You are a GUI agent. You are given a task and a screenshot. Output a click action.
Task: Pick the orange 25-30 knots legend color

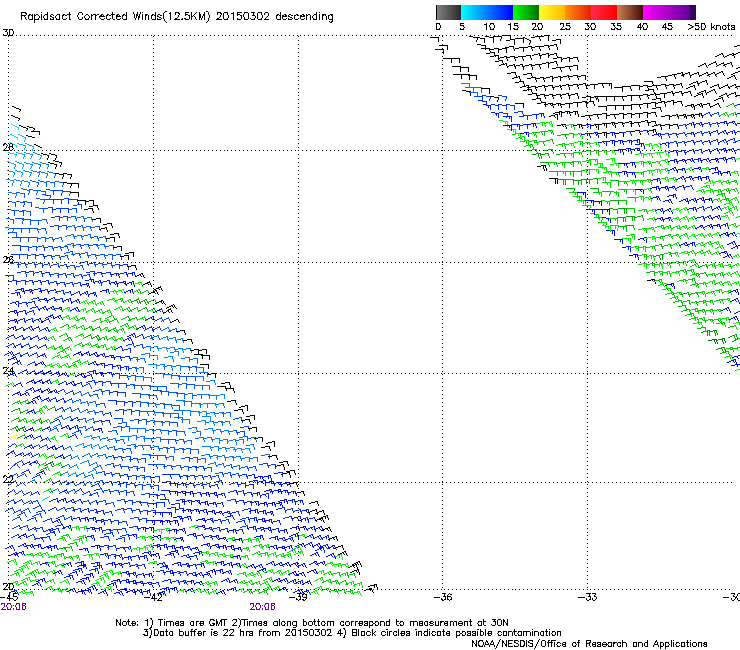(578, 12)
